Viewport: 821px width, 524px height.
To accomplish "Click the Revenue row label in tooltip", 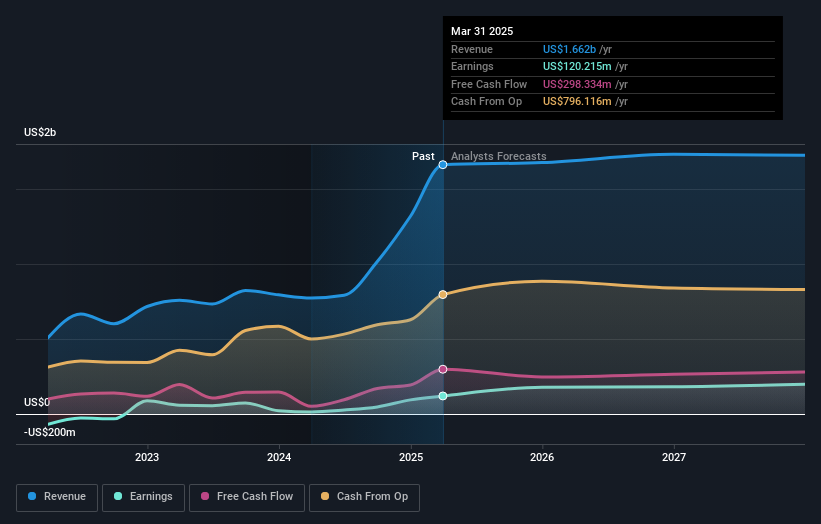I will (x=472, y=49).
